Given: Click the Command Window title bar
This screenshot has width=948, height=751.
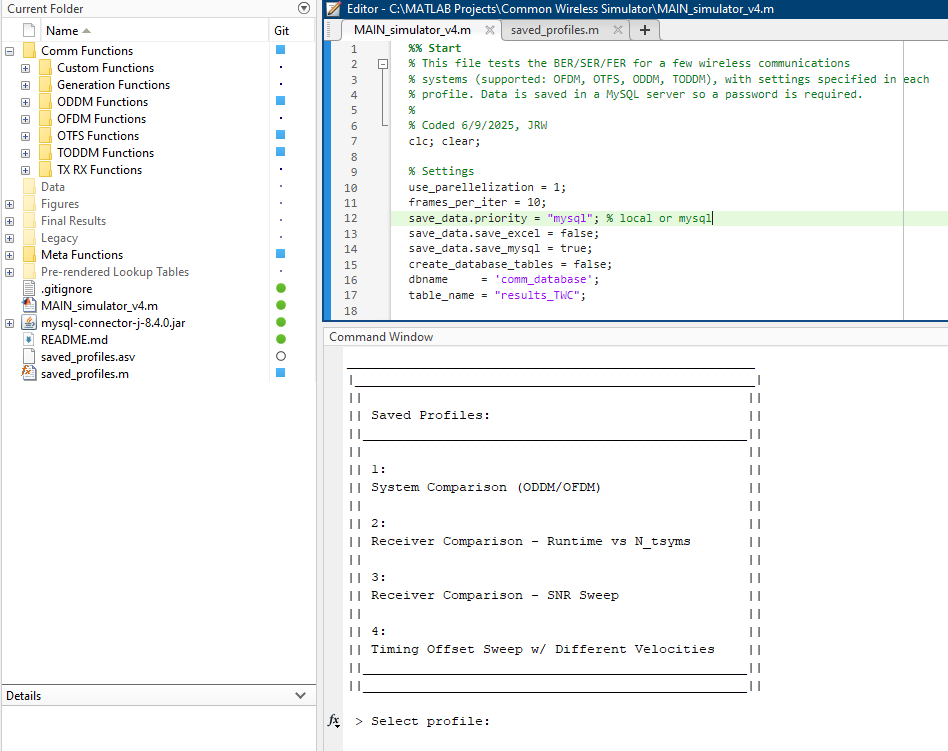Looking at the screenshot, I should (x=635, y=337).
